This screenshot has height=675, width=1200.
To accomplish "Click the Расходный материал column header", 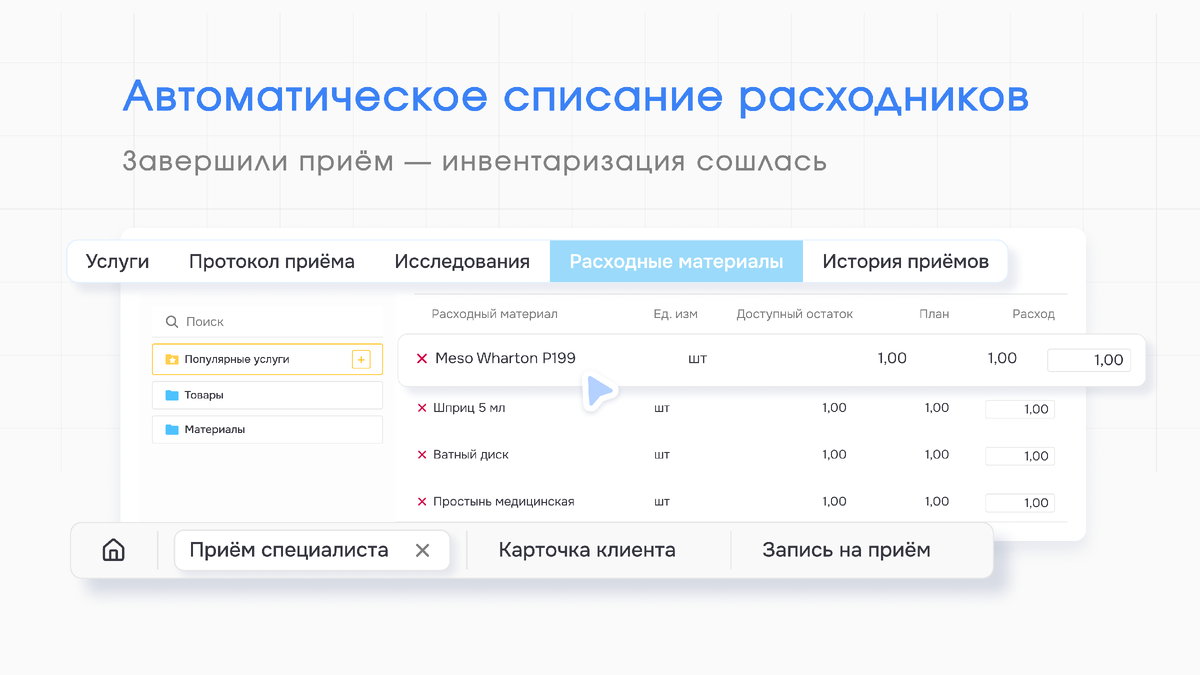I will click(x=495, y=314).
